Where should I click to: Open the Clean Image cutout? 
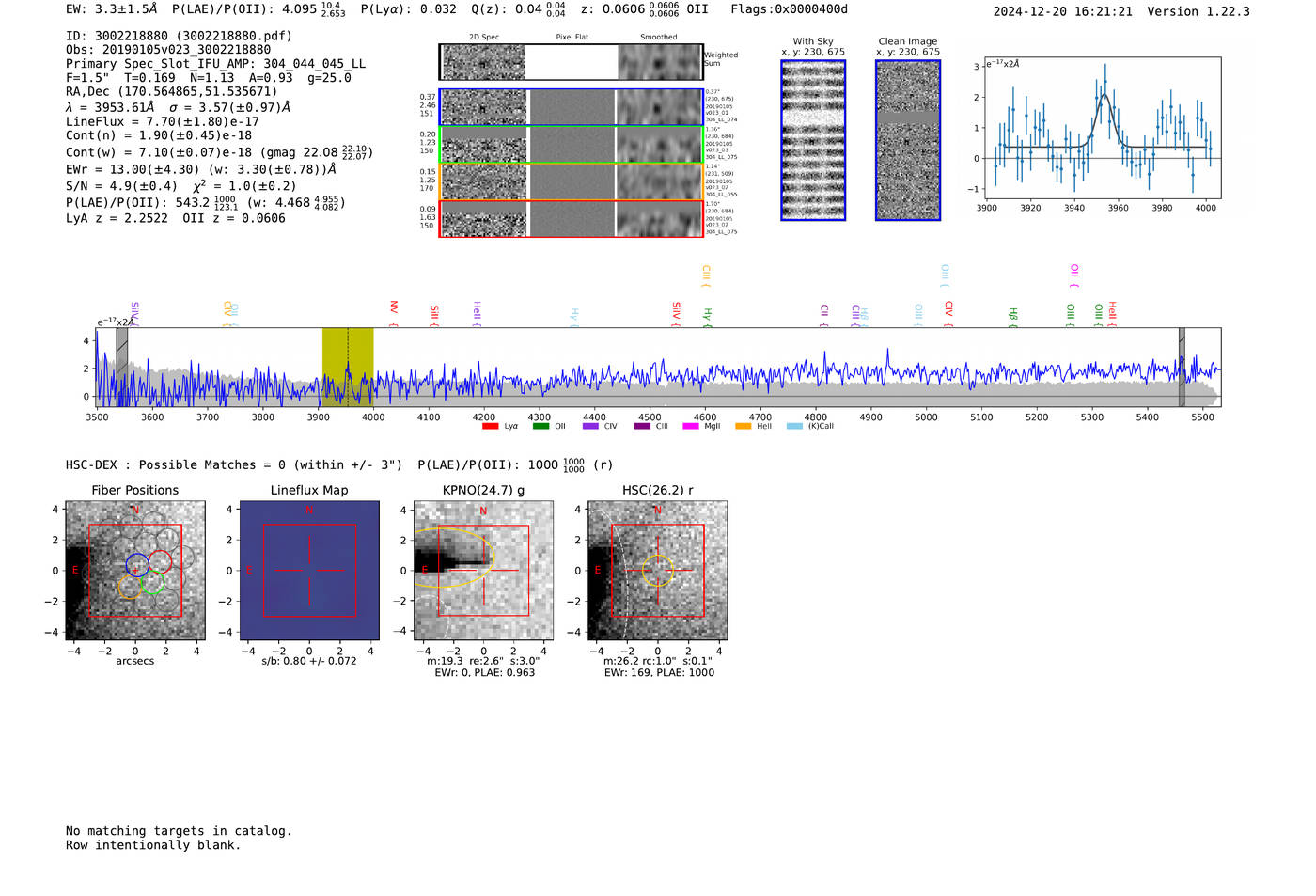coord(908,141)
